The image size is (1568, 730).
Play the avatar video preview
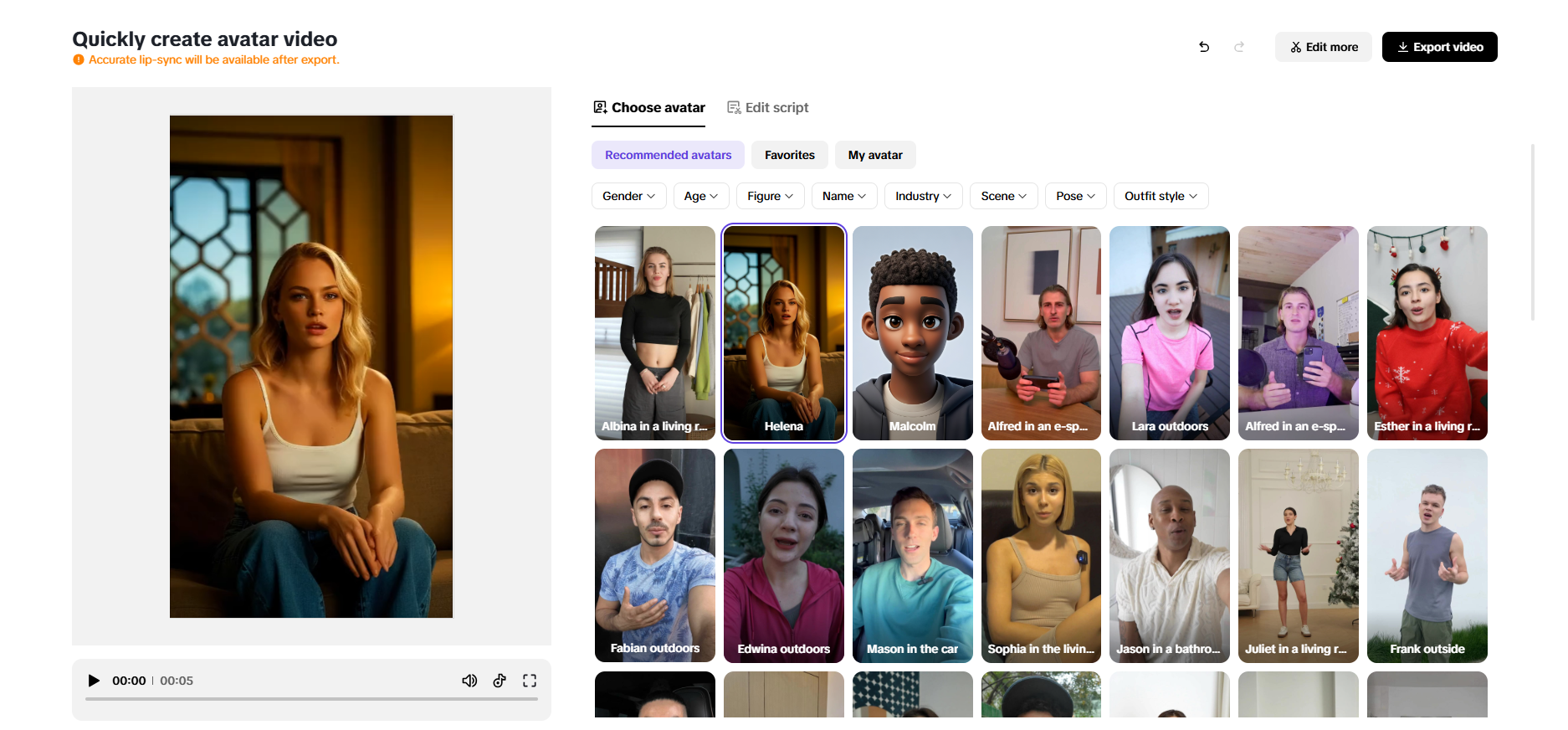[x=94, y=681]
